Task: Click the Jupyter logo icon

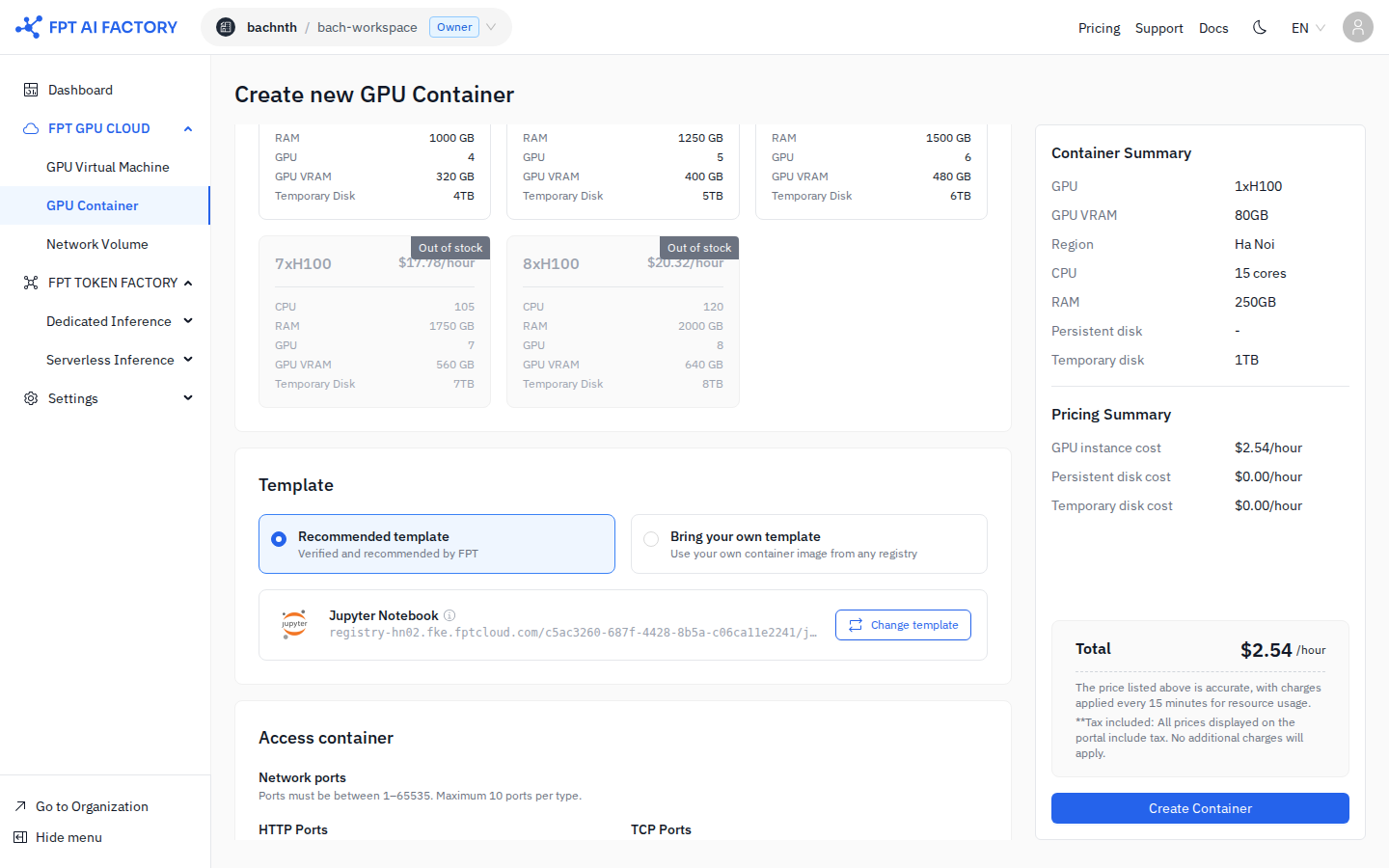Action: pos(294,624)
